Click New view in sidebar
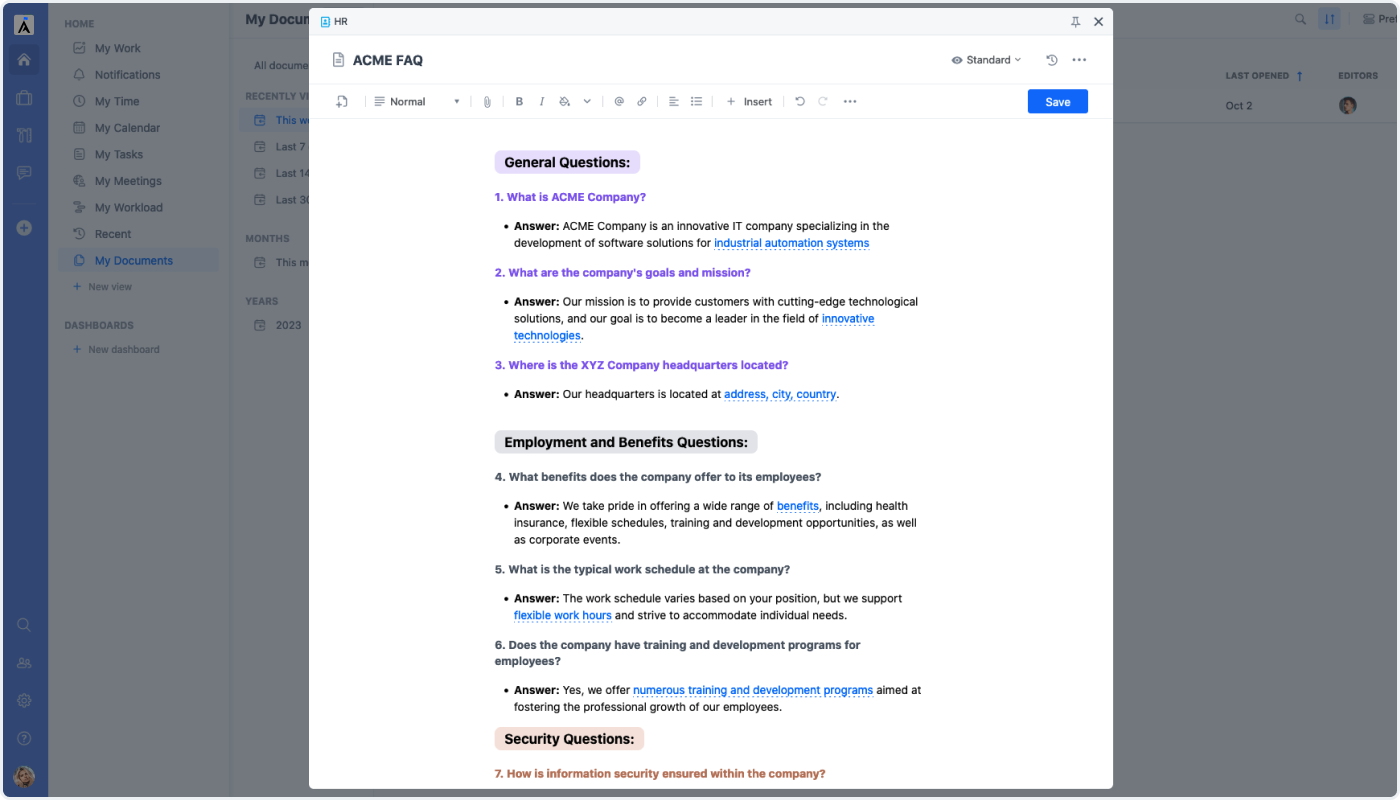 click(x=103, y=287)
